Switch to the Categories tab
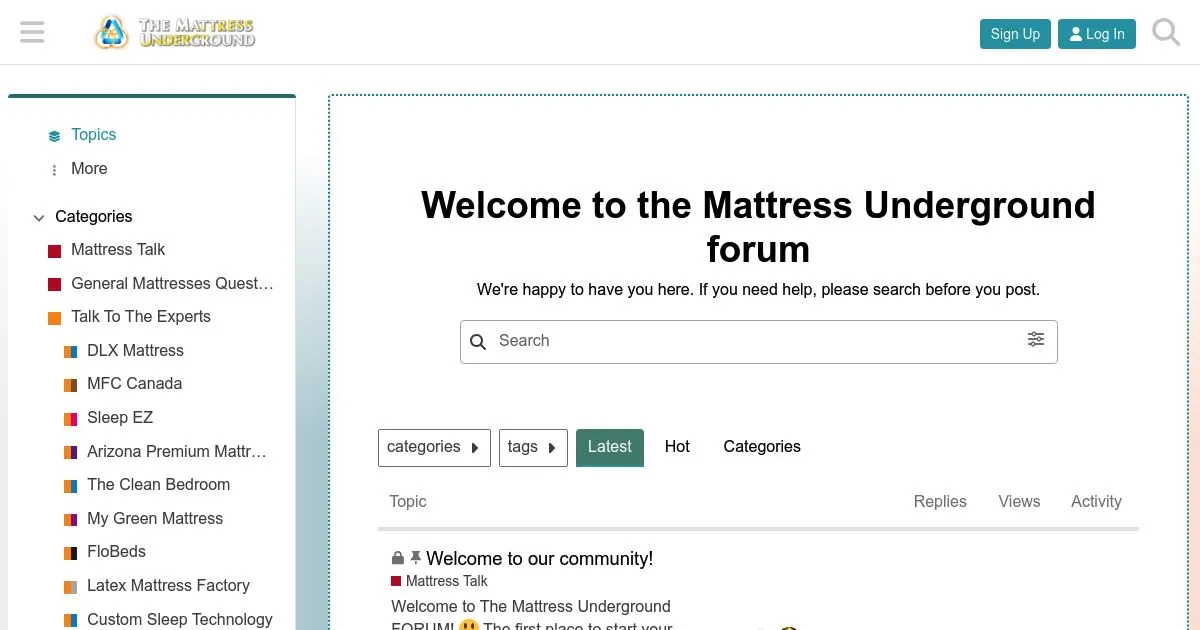The height and width of the screenshot is (630, 1200). (762, 447)
